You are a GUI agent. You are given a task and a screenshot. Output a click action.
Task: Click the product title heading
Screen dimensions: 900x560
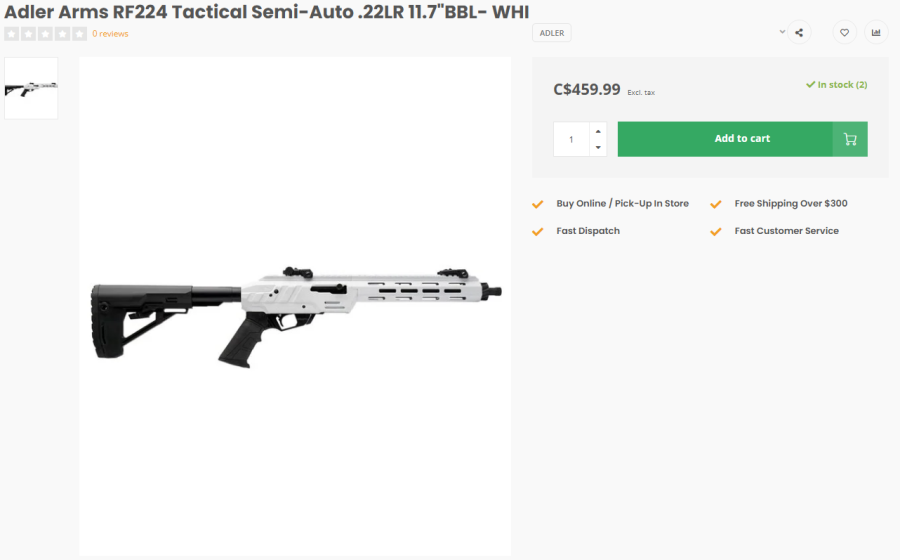(x=267, y=11)
